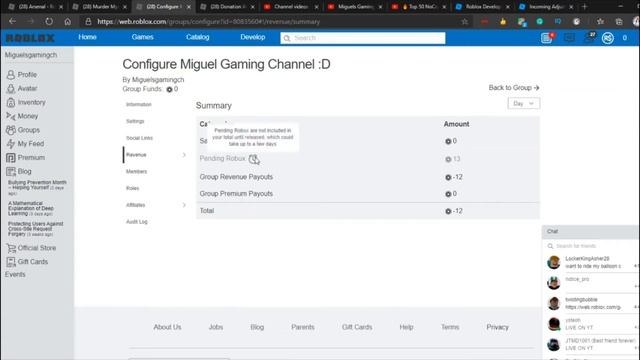640x360 pixels.
Task: Open a new browser tab
Action: click(x=584, y=7)
